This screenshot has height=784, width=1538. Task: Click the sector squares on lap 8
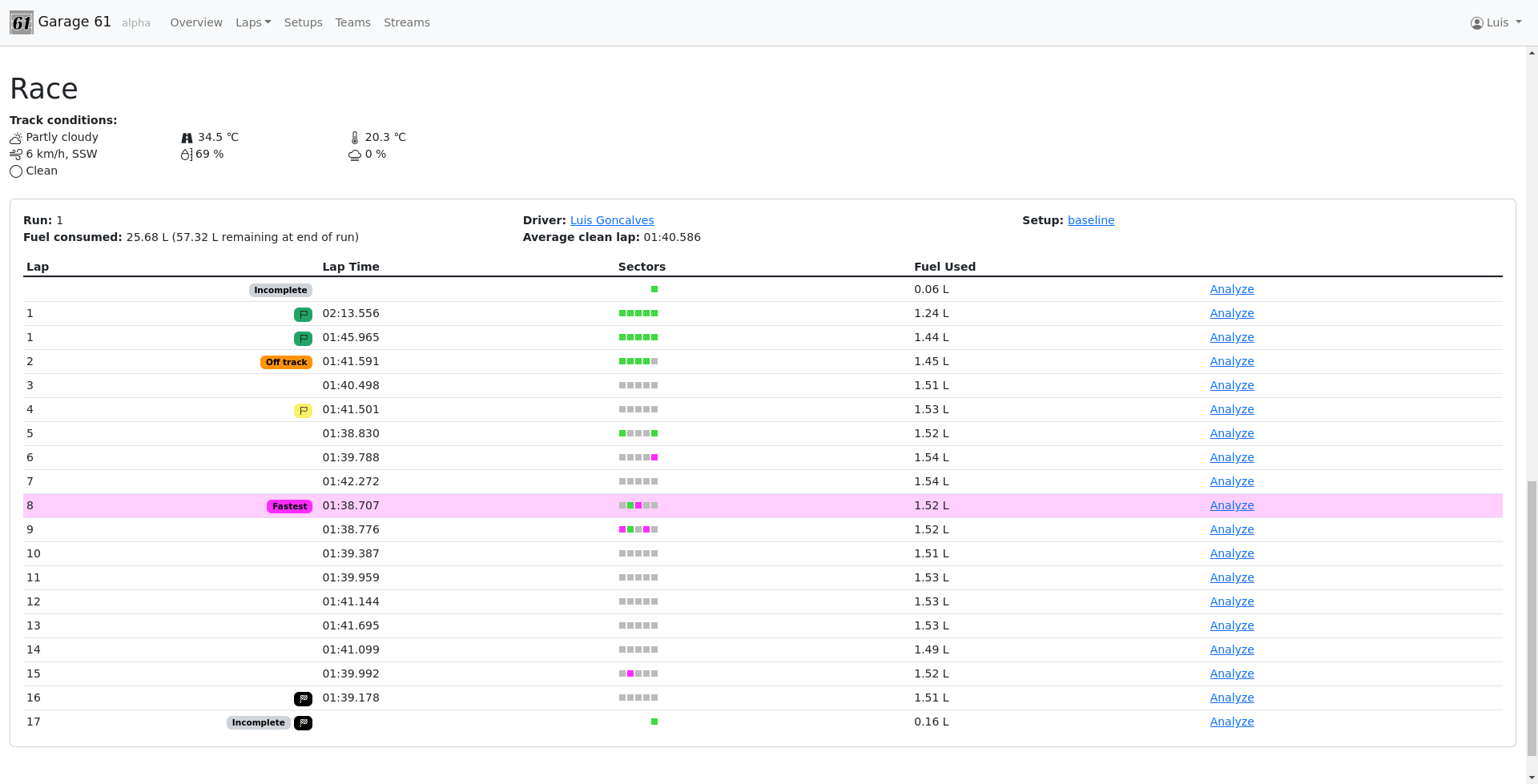638,505
